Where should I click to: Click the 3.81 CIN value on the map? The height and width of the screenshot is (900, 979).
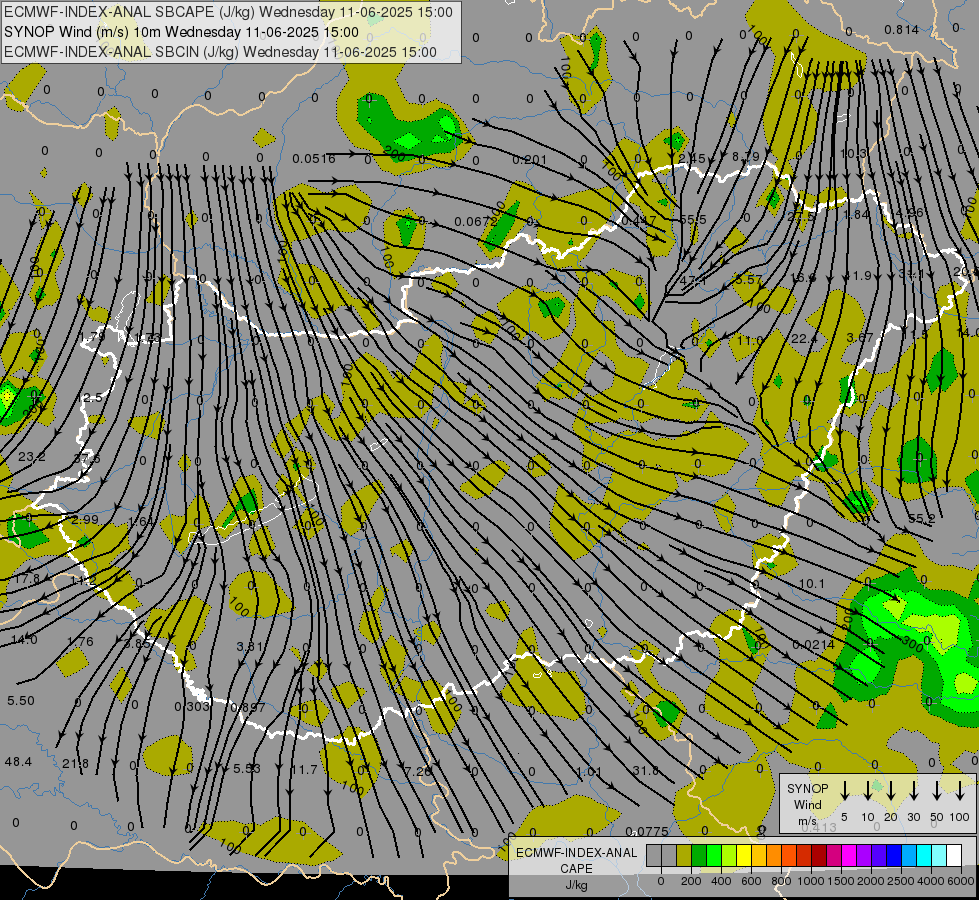(x=250, y=646)
